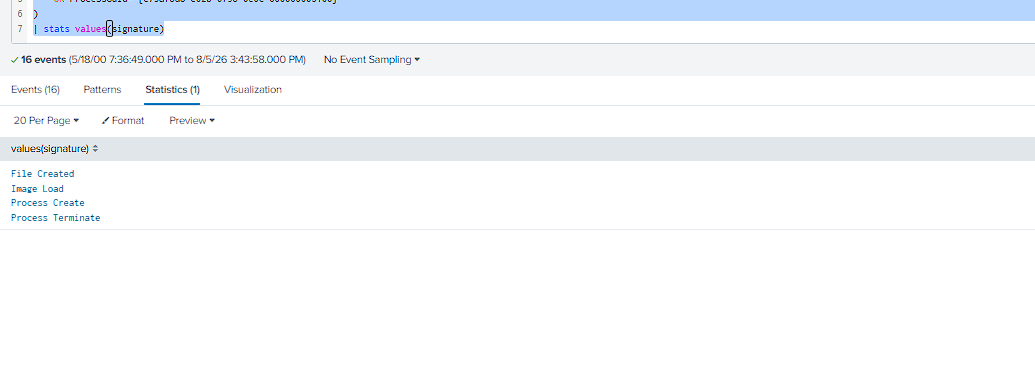
Task: Open the 20 Per Page dropdown
Action: coord(46,121)
